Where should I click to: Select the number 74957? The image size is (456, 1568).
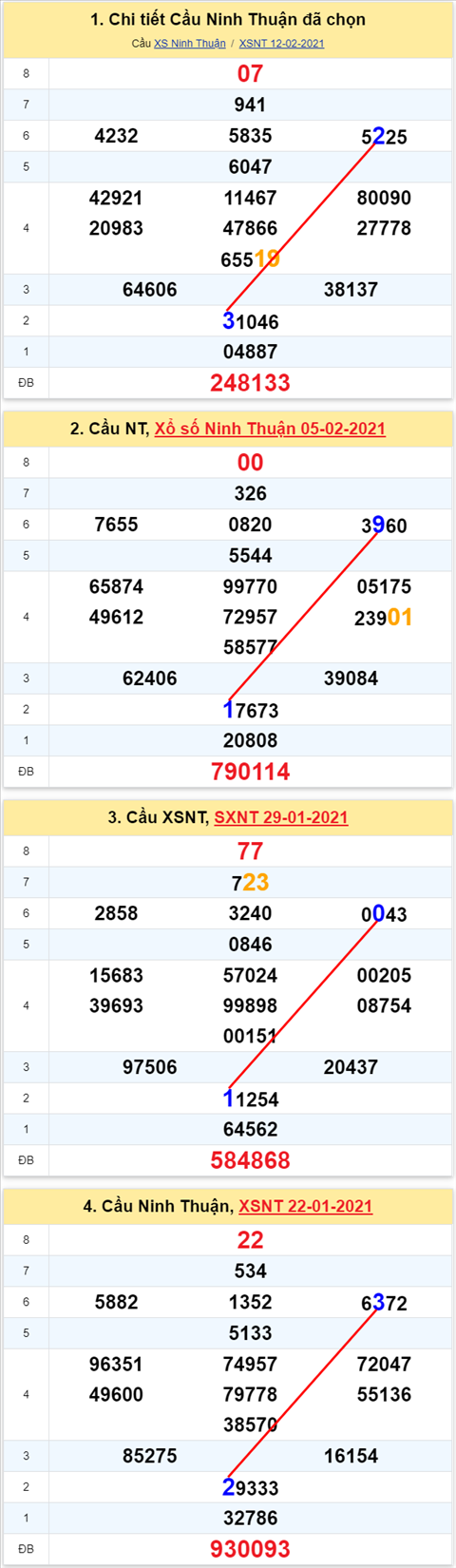250,1364
